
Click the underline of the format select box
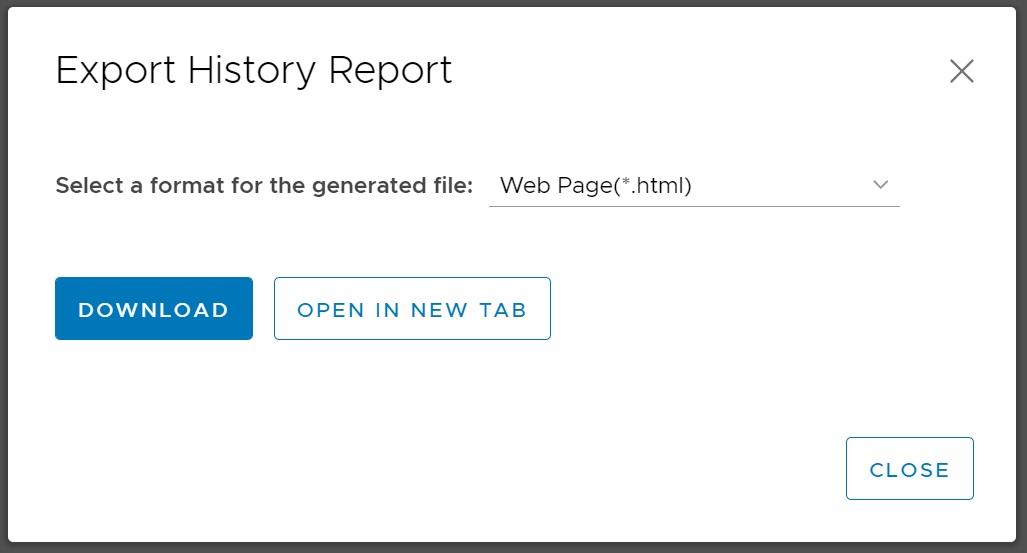pos(694,206)
